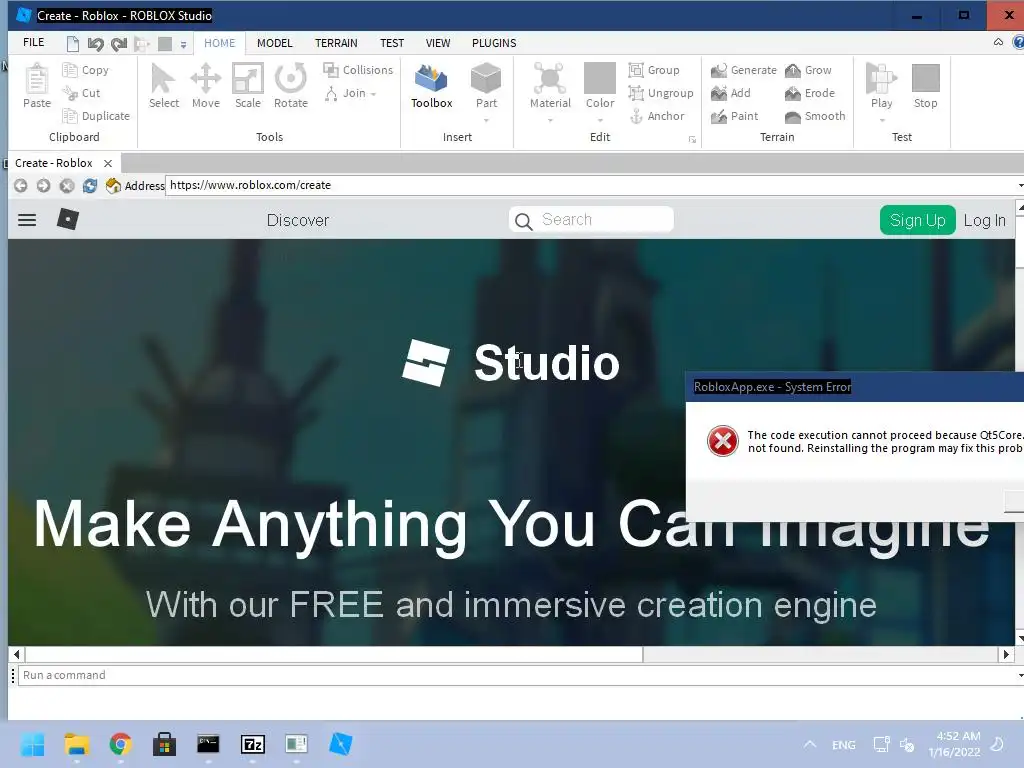Close the Create - Roblox document tab
This screenshot has width=1024, height=768.
coord(108,163)
